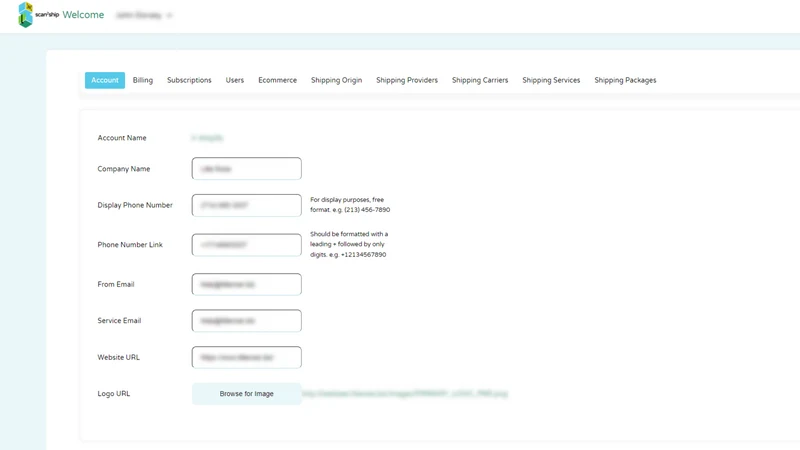Click the Service Email field
Viewport: 800px width, 450px height.
[246, 320]
